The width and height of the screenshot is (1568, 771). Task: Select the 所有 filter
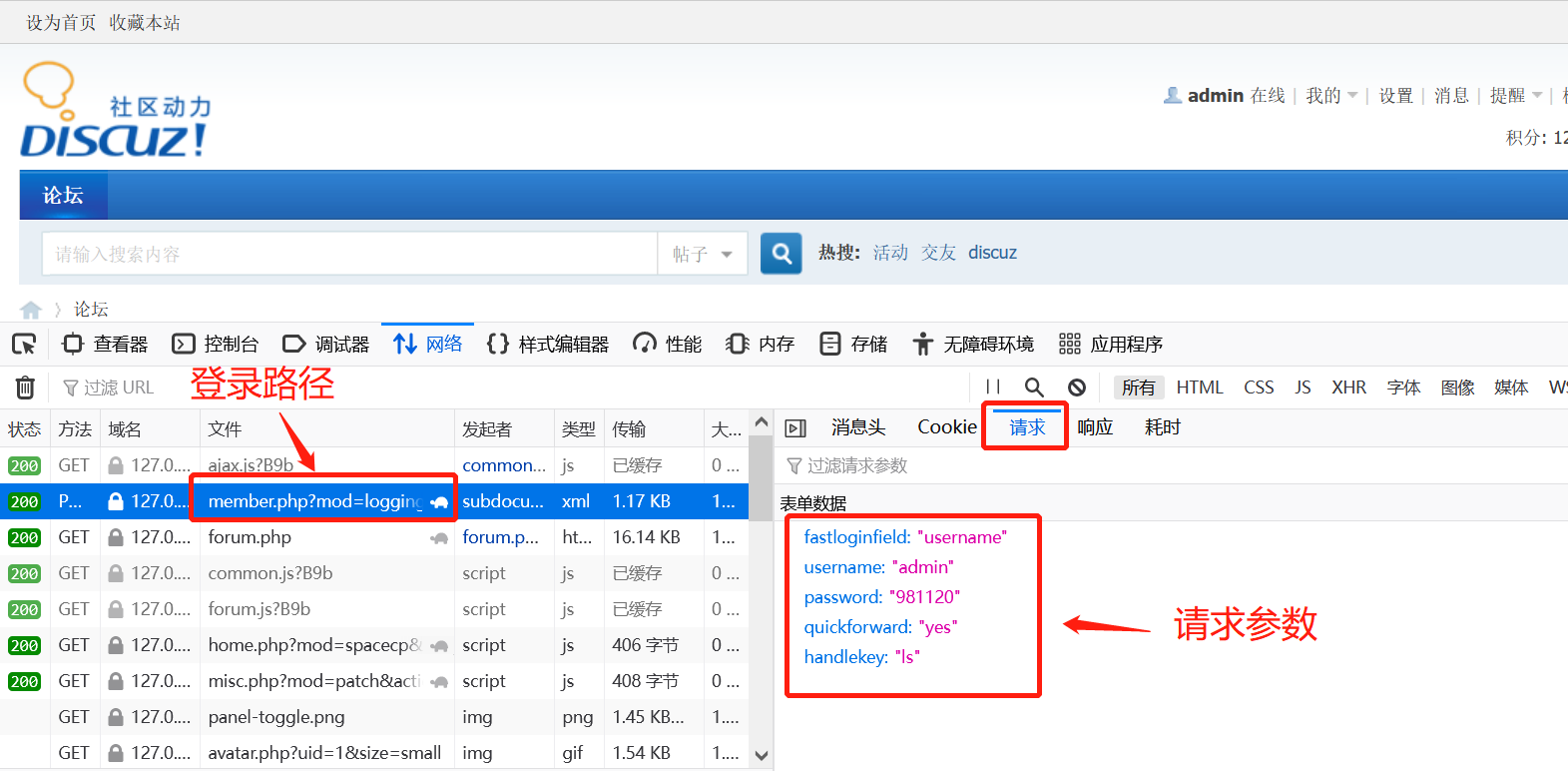(x=1139, y=387)
